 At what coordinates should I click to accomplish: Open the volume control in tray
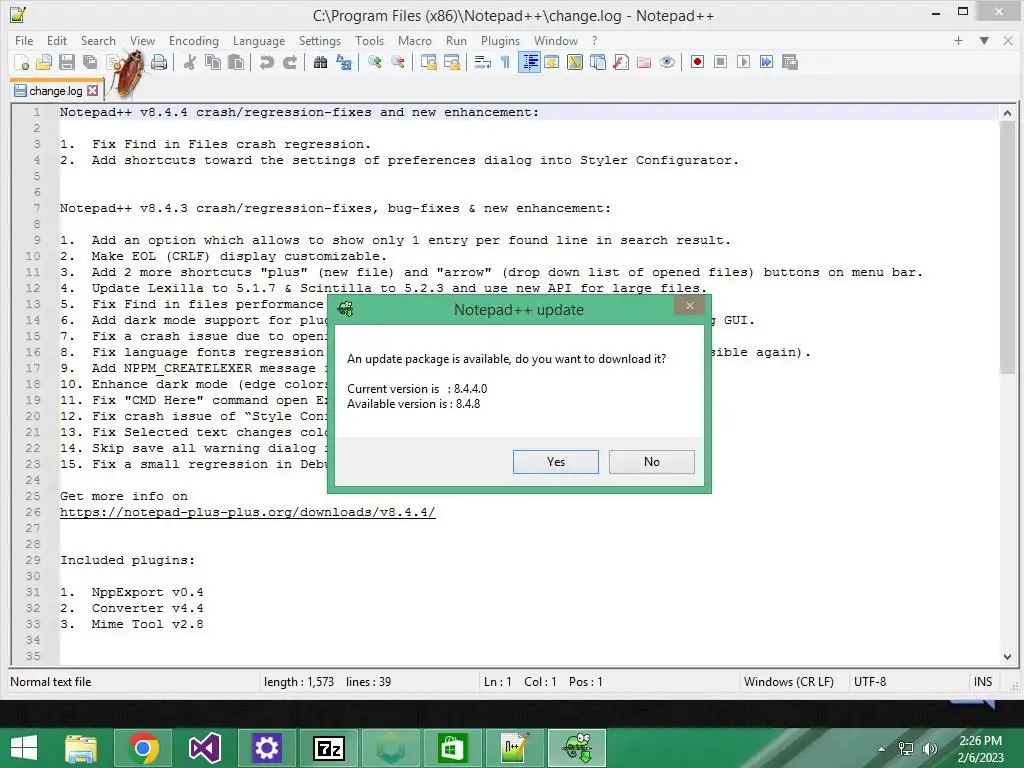(x=929, y=749)
